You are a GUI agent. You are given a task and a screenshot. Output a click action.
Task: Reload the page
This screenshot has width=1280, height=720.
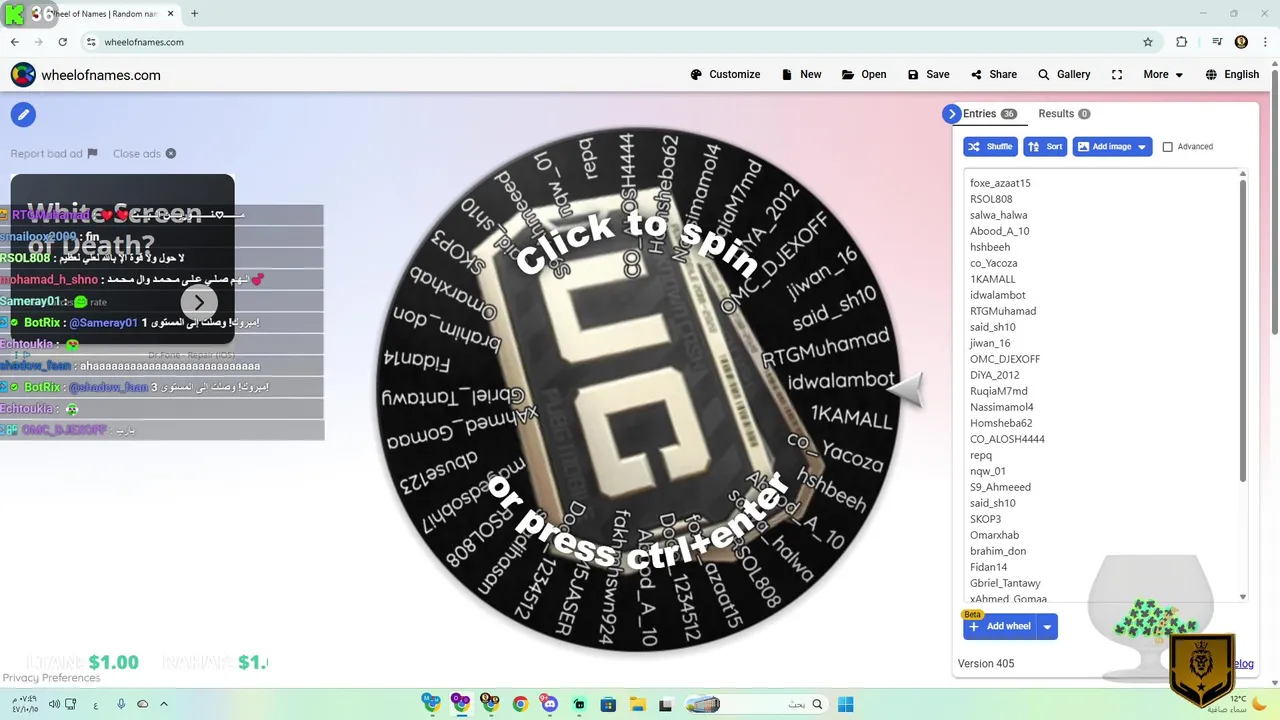(x=62, y=42)
